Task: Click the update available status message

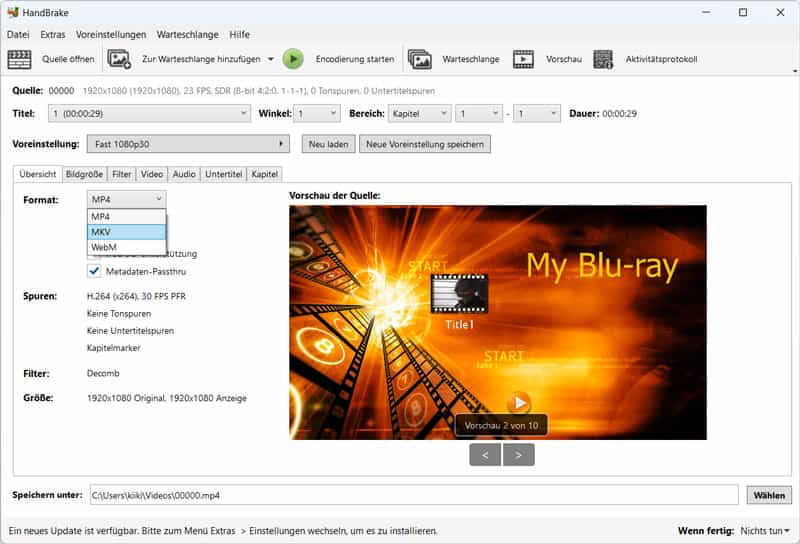Action: 223,531
